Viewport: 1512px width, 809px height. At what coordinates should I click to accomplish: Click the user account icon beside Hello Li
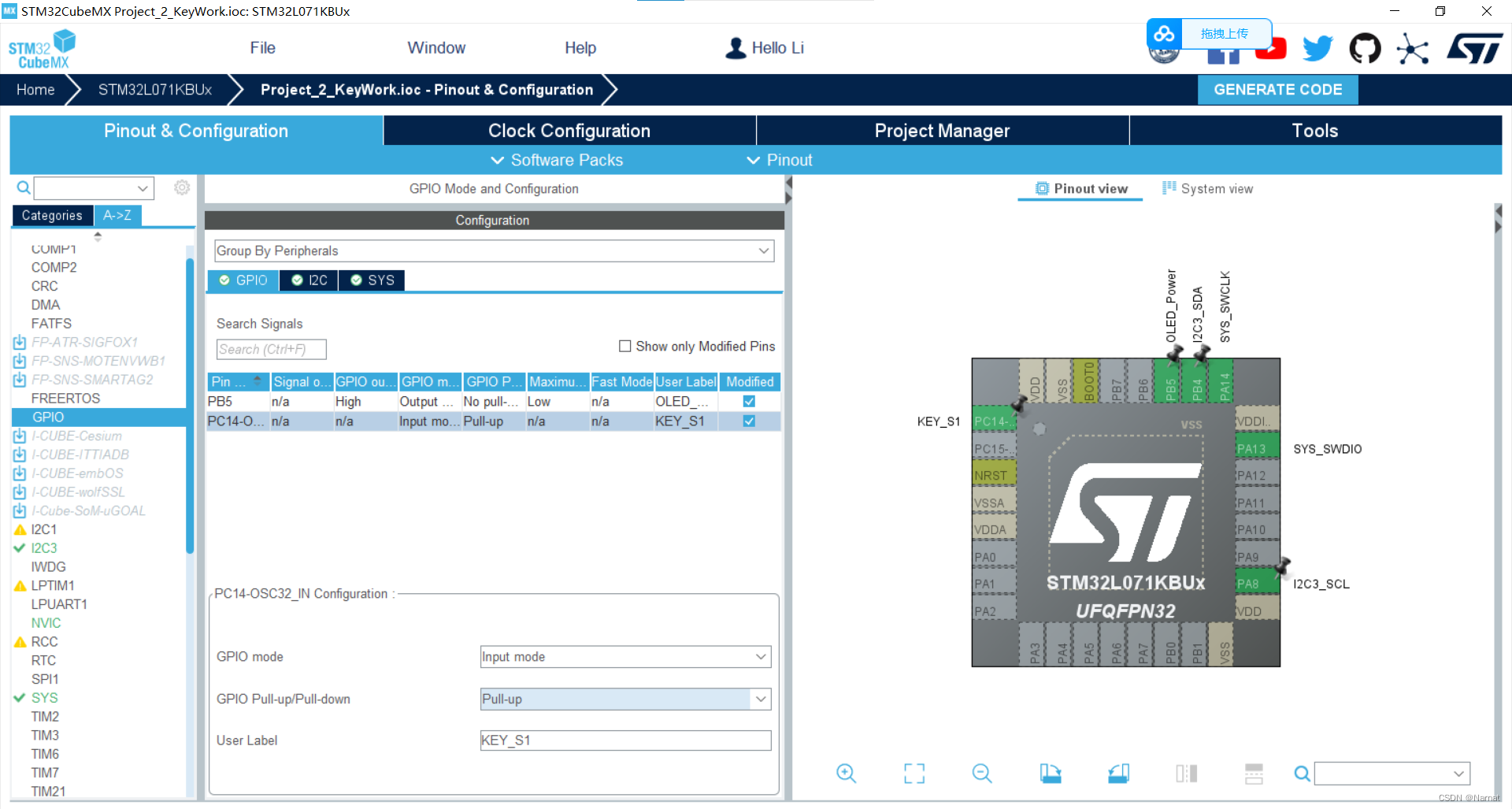[736, 48]
